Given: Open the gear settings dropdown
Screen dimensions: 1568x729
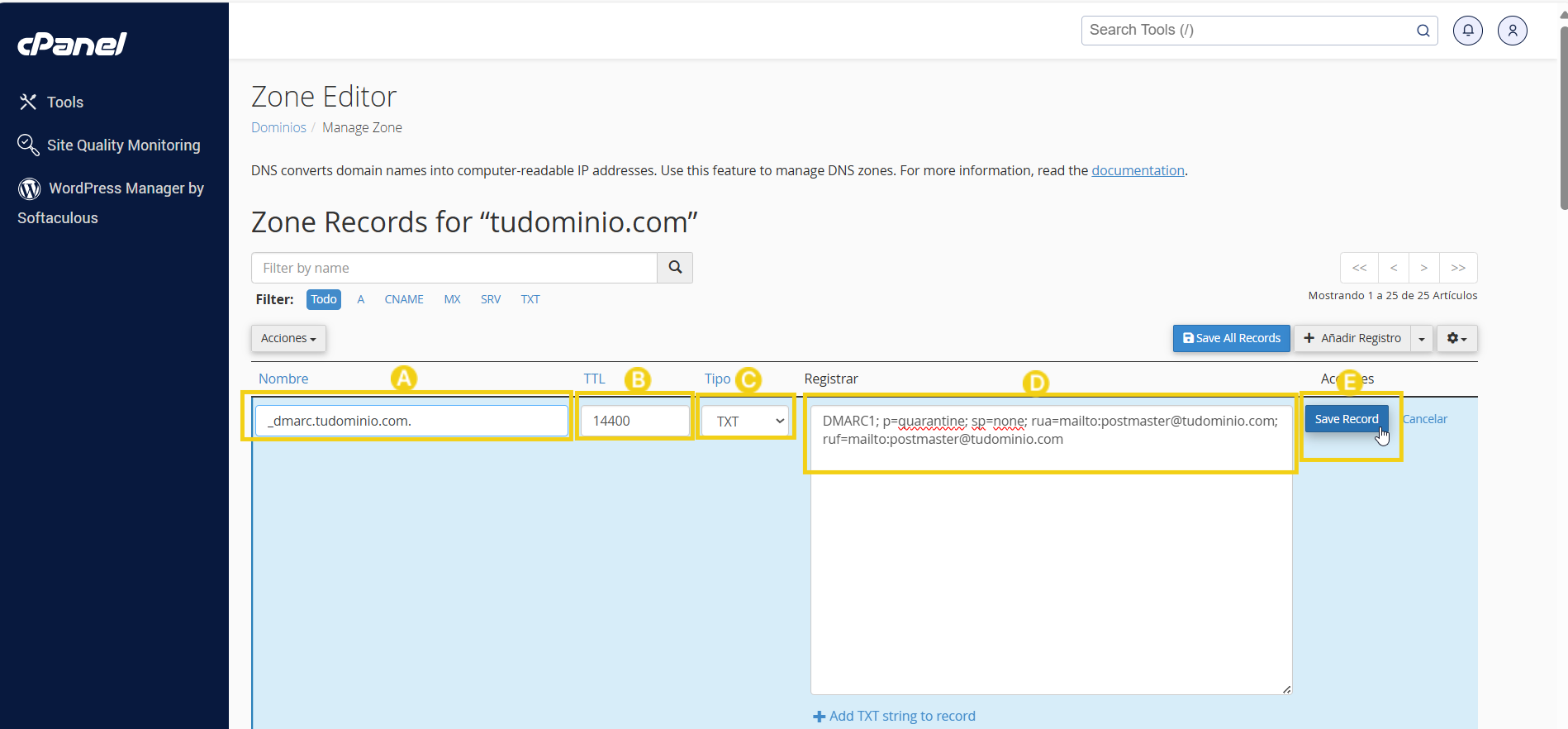Looking at the screenshot, I should [1457, 338].
